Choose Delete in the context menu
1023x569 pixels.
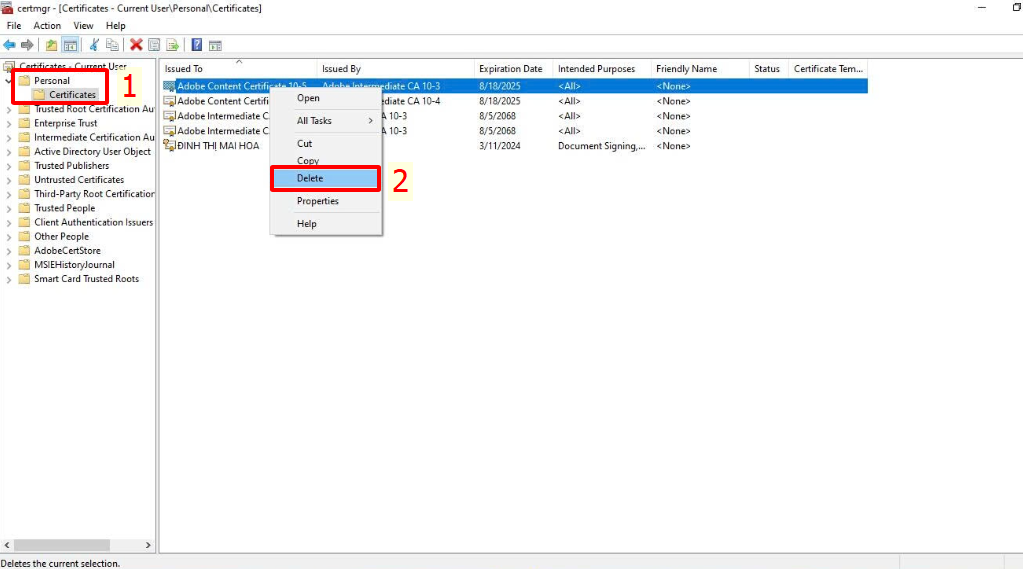[326, 178]
